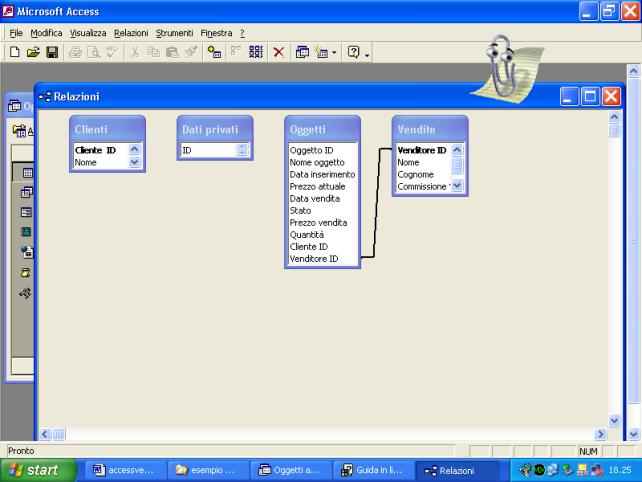
Task: Select Cliente ID field in Oggetti table
Action: [x=309, y=247]
